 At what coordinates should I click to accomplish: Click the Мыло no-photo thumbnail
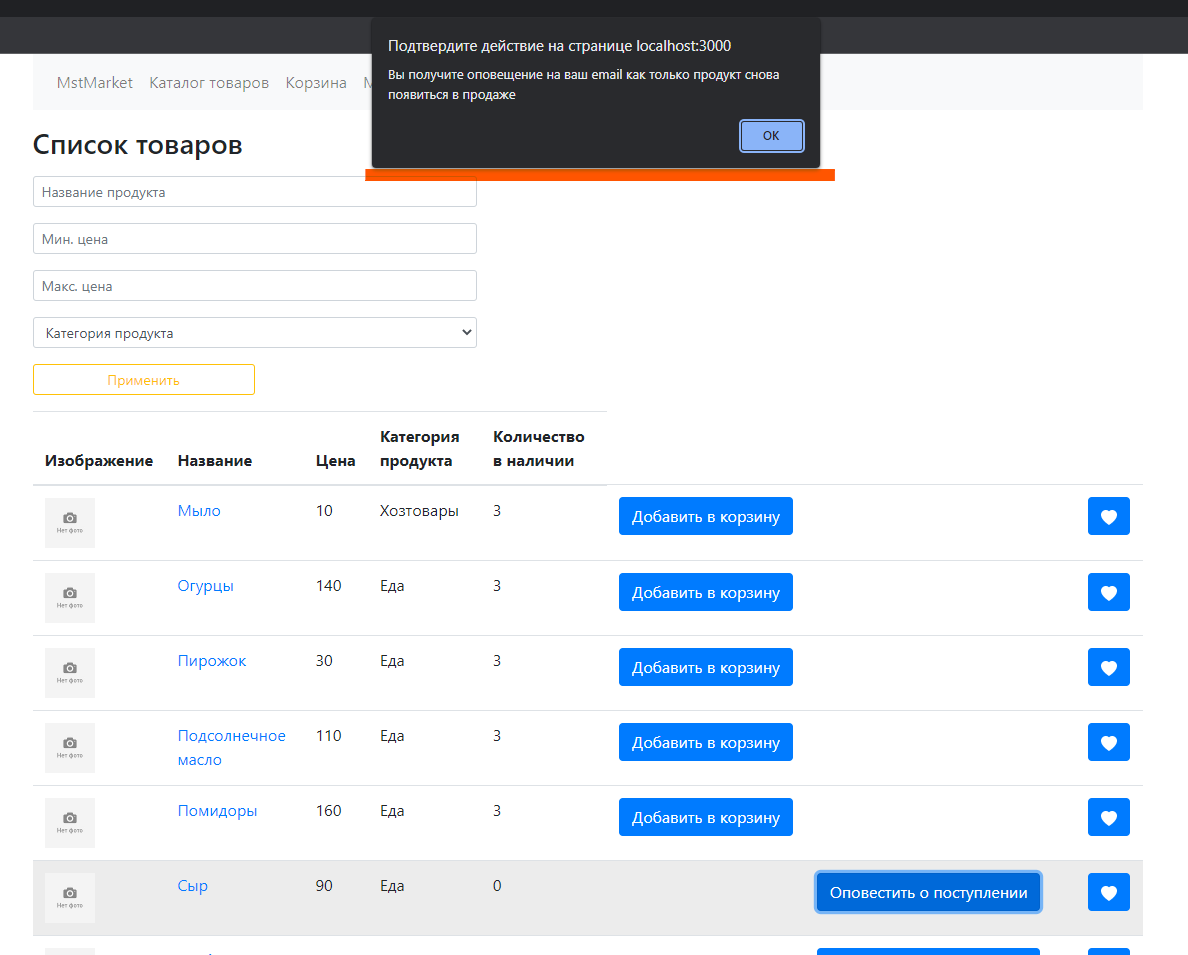[x=70, y=523]
